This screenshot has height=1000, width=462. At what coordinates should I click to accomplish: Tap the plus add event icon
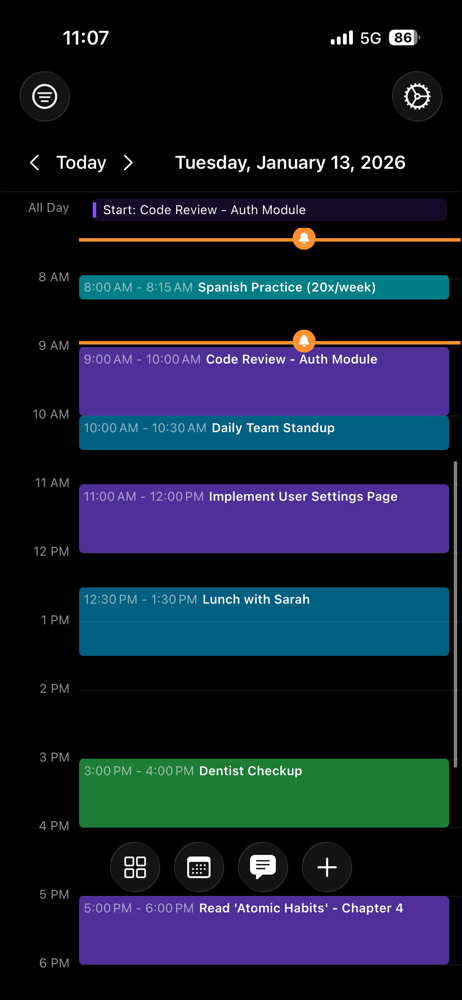[x=327, y=867]
